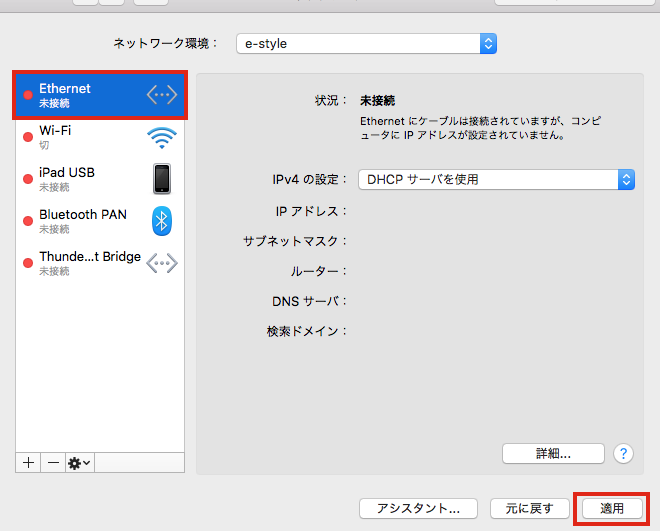
Task: Click the 検索ドメイン label
Action: [306, 332]
